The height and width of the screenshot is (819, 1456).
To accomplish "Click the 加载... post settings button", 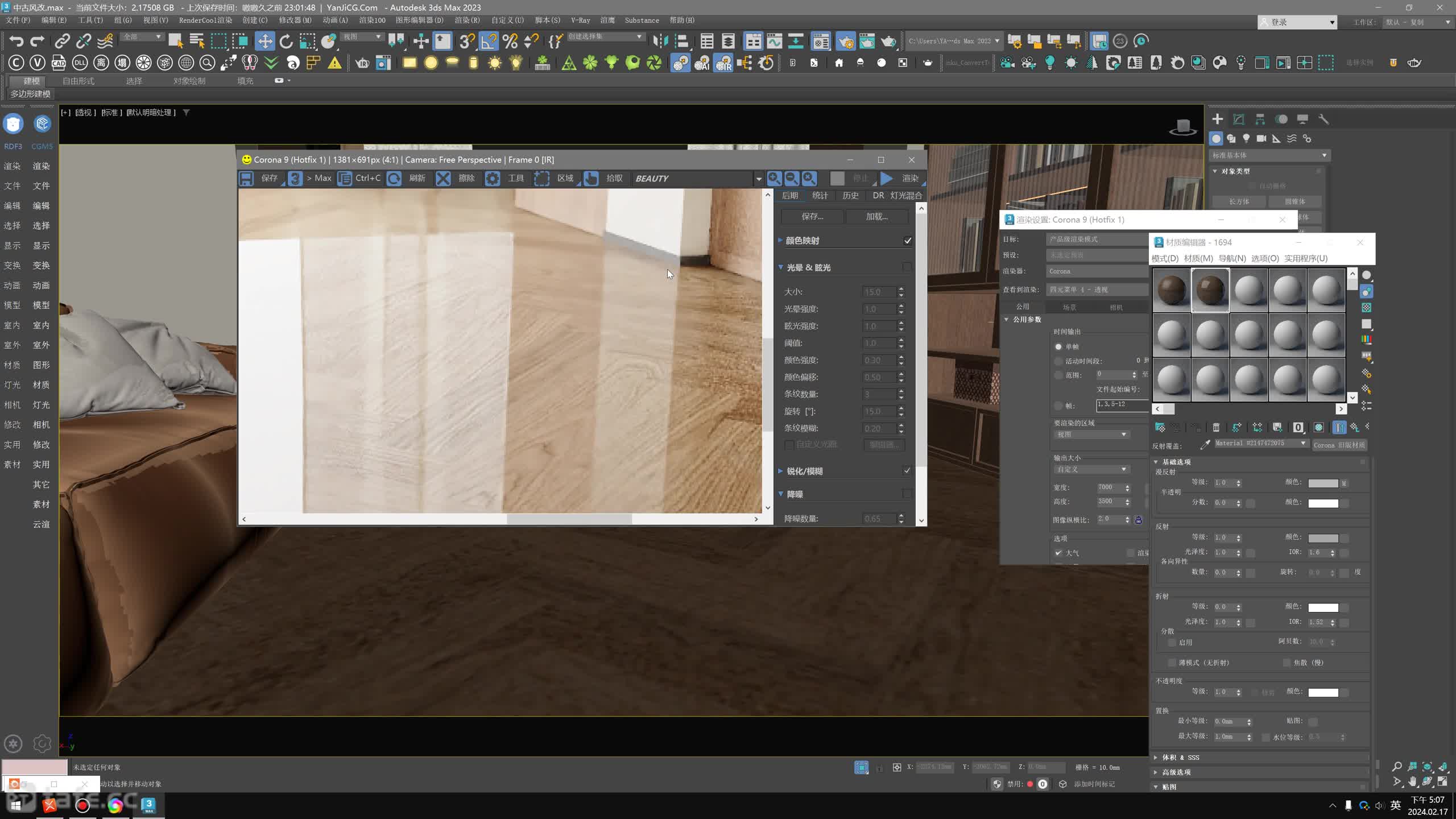I will pos(876,216).
